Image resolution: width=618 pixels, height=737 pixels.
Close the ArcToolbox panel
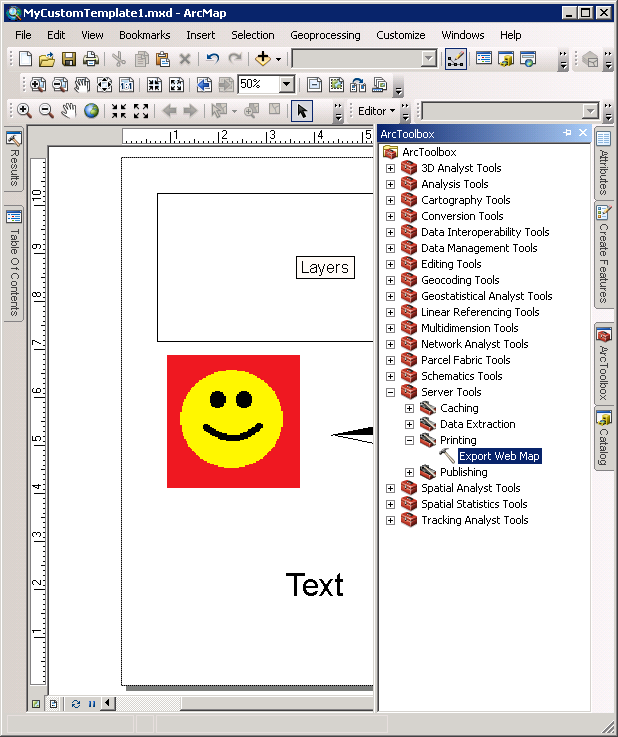583,133
